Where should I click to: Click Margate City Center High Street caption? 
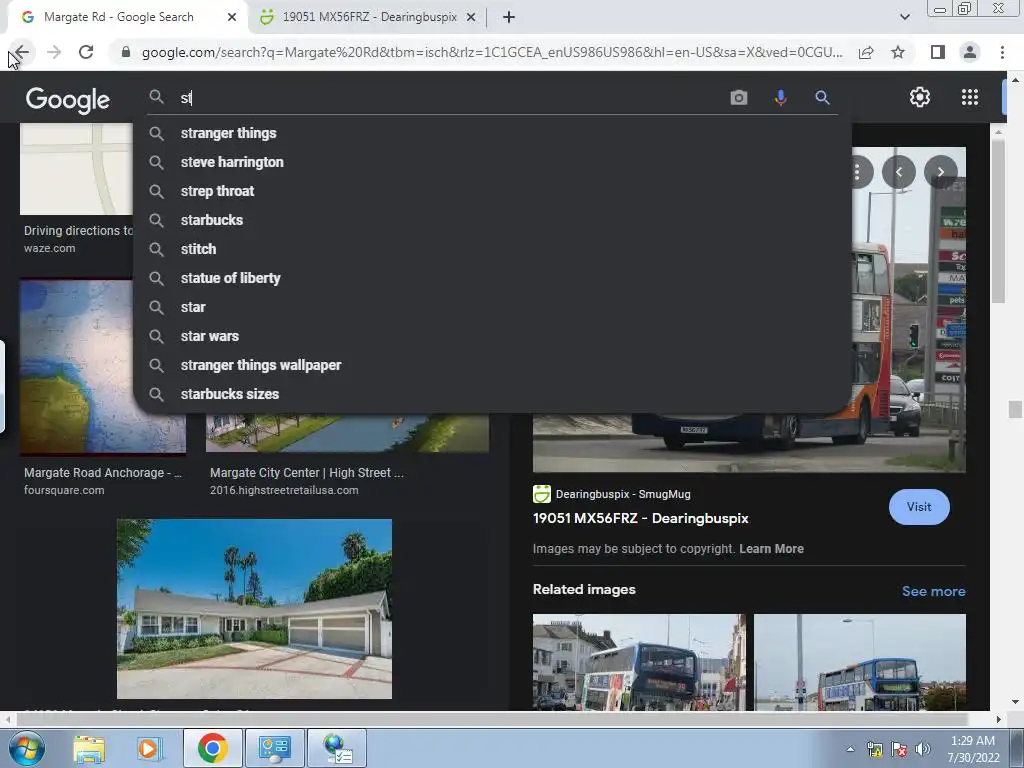click(x=307, y=473)
